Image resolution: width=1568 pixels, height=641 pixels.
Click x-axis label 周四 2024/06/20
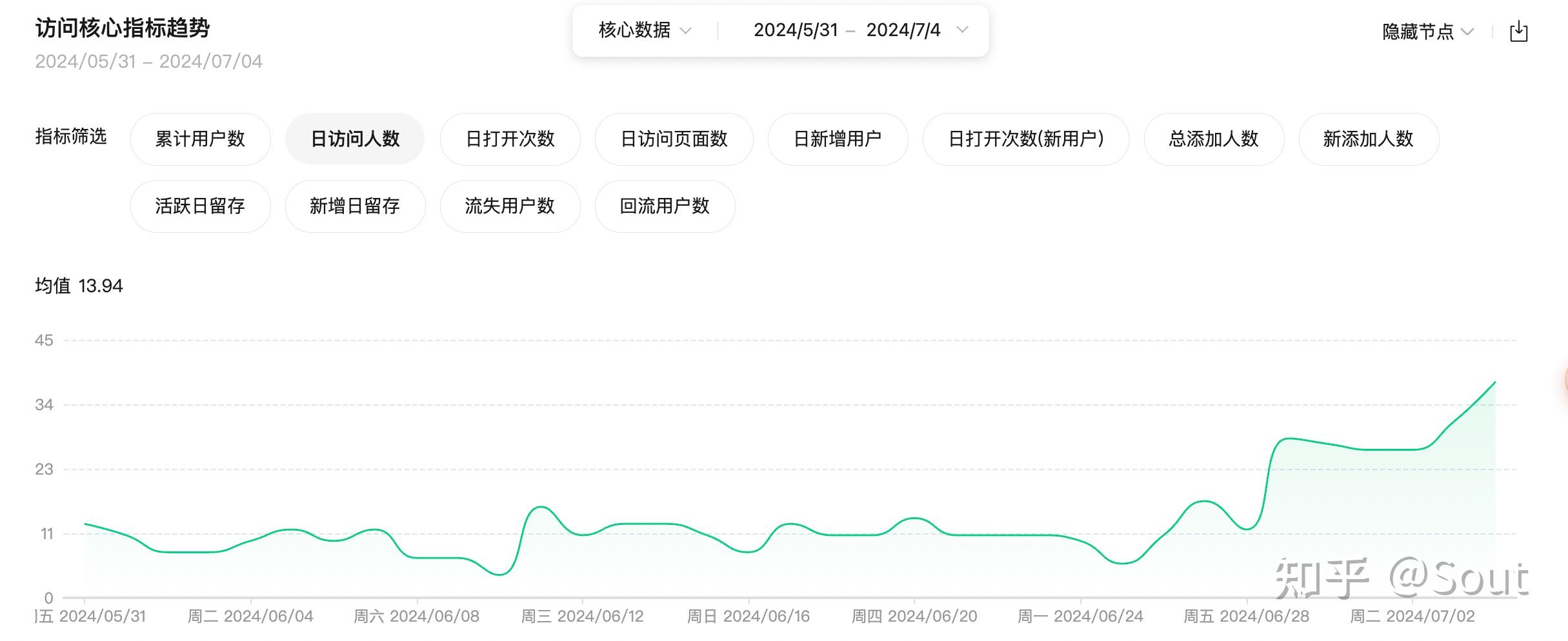pyautogui.click(x=914, y=616)
